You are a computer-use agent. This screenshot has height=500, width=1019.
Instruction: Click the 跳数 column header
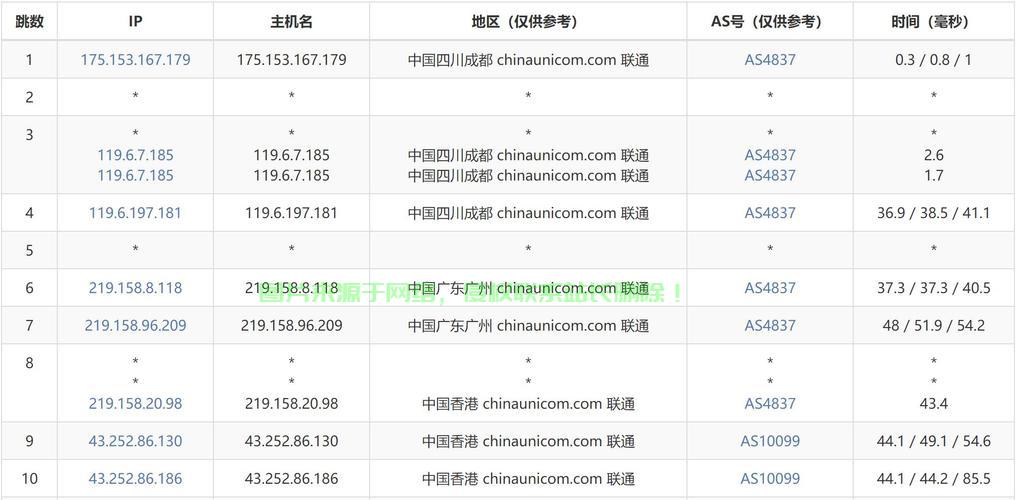29,21
